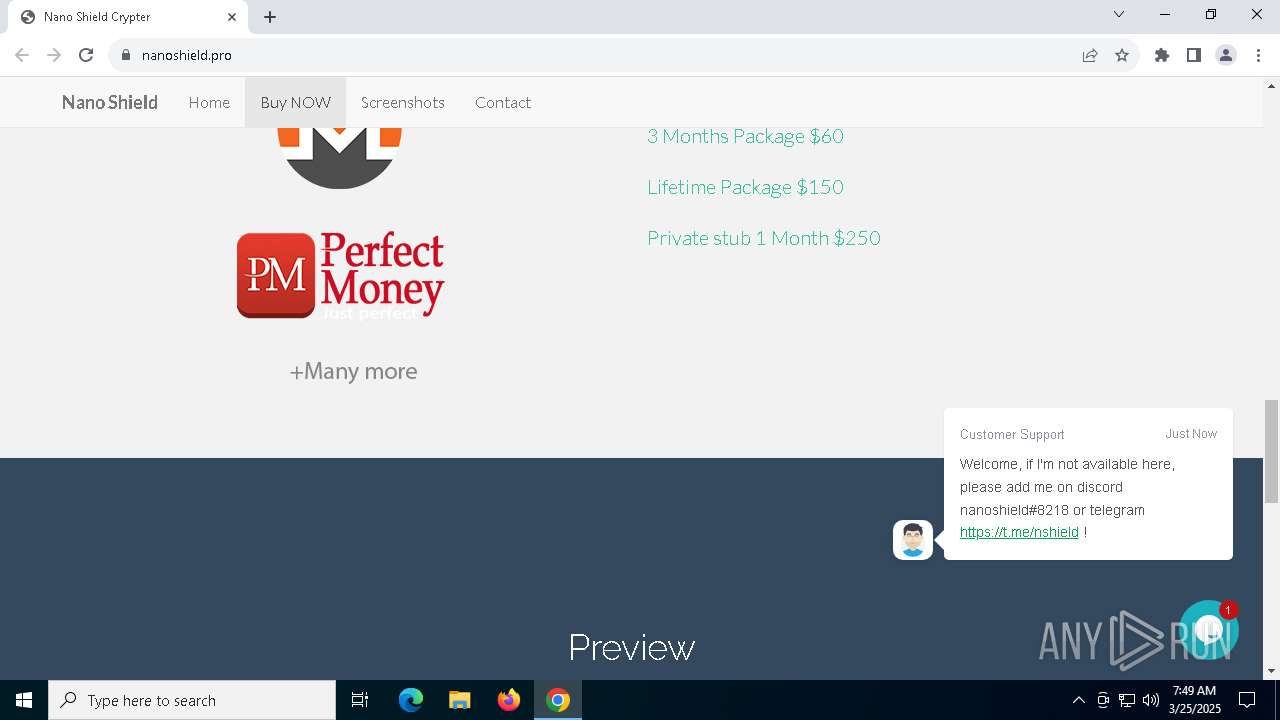This screenshot has height=720, width=1280.
Task: Open the chat widget bubble
Action: click(x=1209, y=630)
